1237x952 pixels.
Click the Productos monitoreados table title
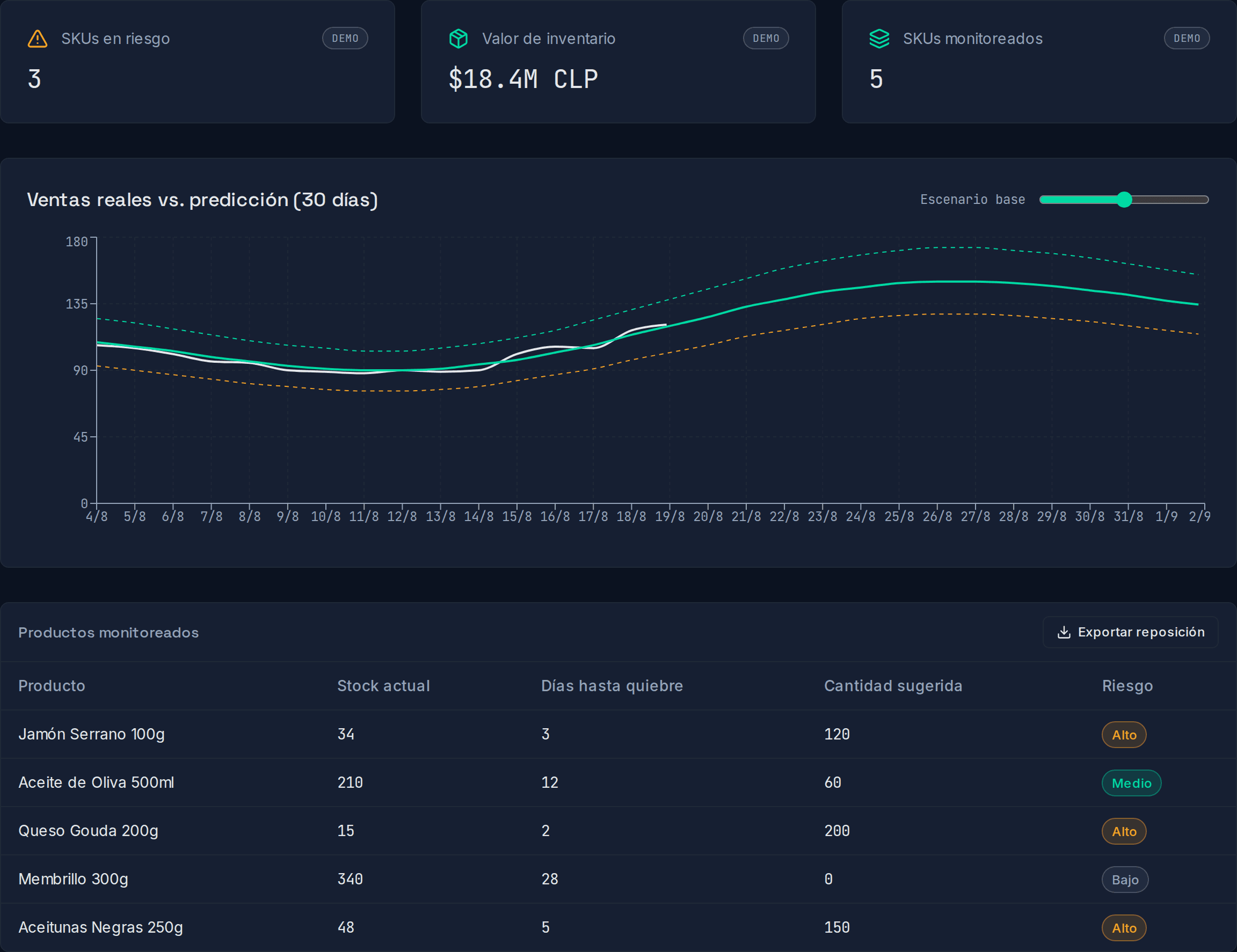[x=108, y=632]
